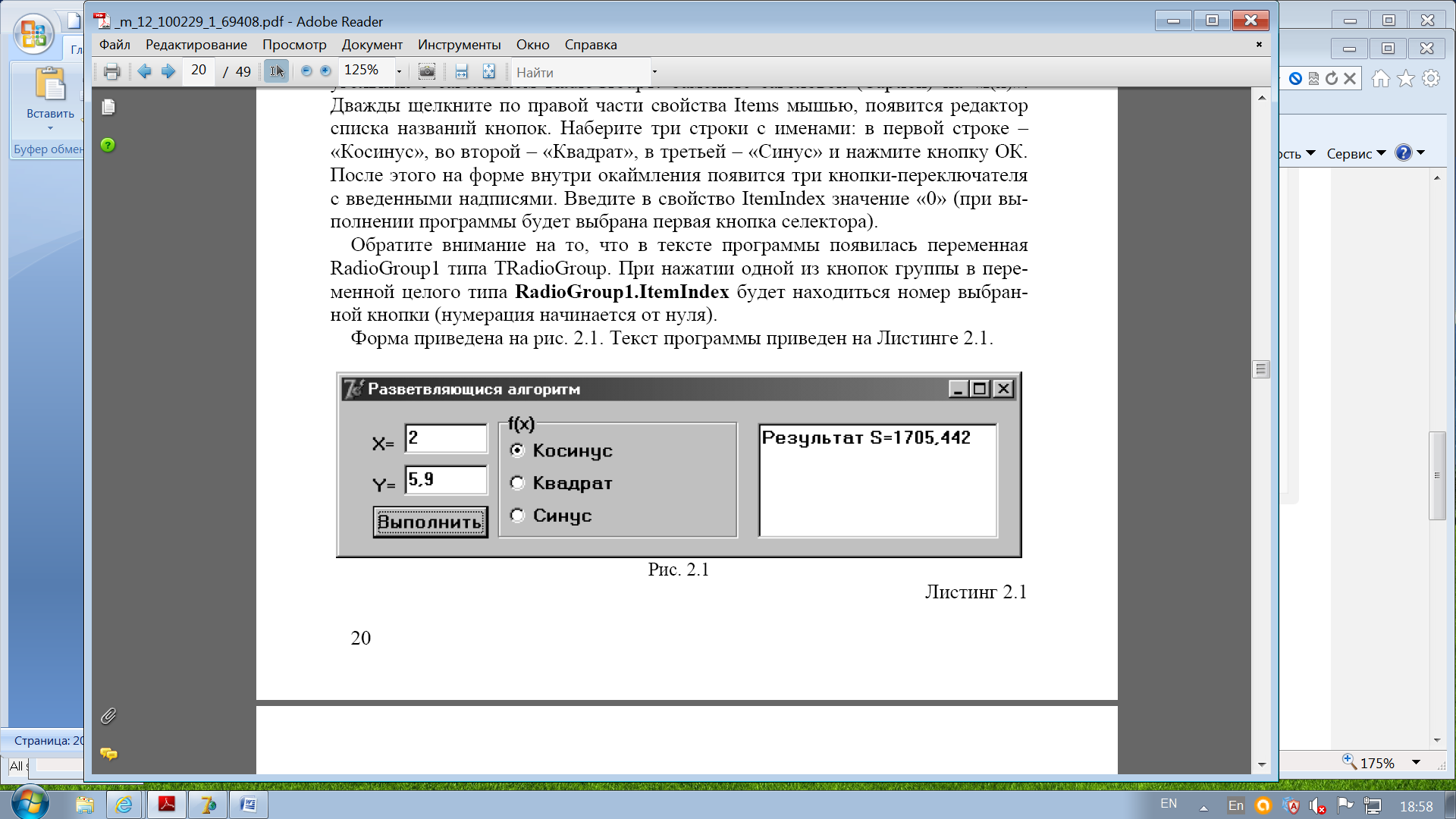Open the Инструменты menu
This screenshot has width=1456, height=819.
point(459,44)
